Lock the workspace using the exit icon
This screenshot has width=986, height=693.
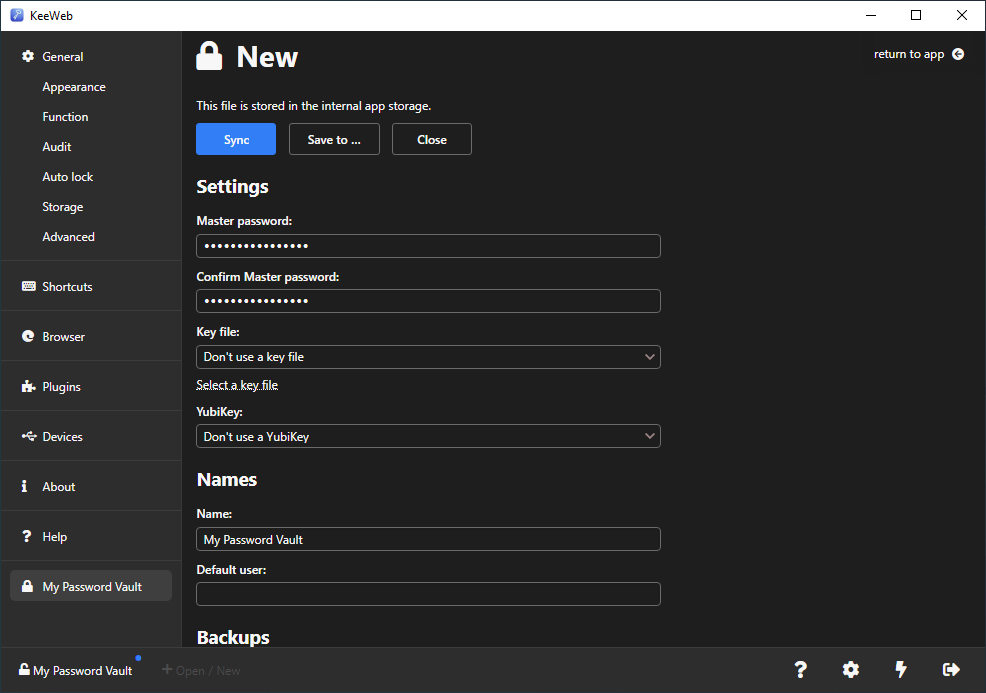pyautogui.click(x=950, y=669)
